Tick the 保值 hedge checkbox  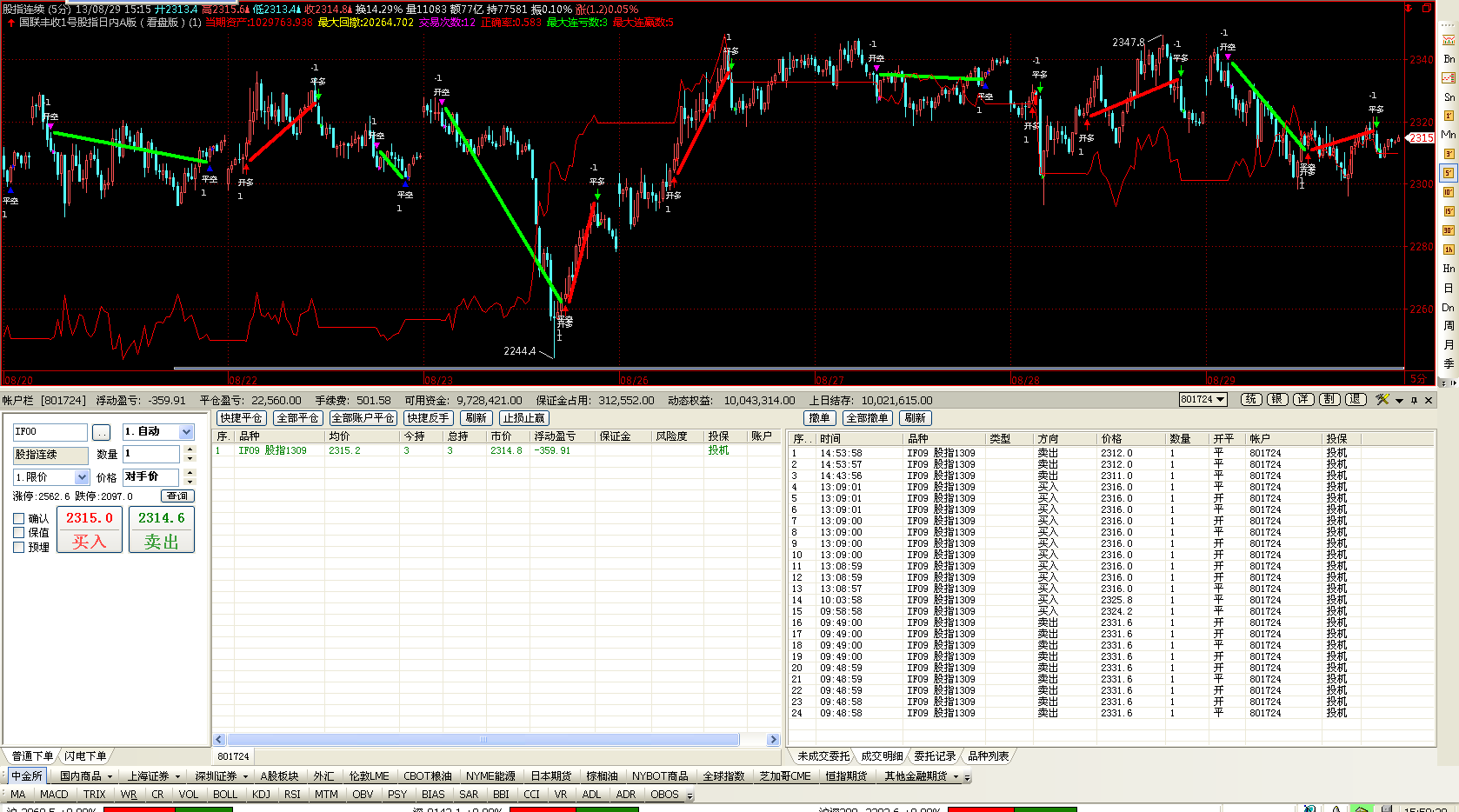[19, 533]
